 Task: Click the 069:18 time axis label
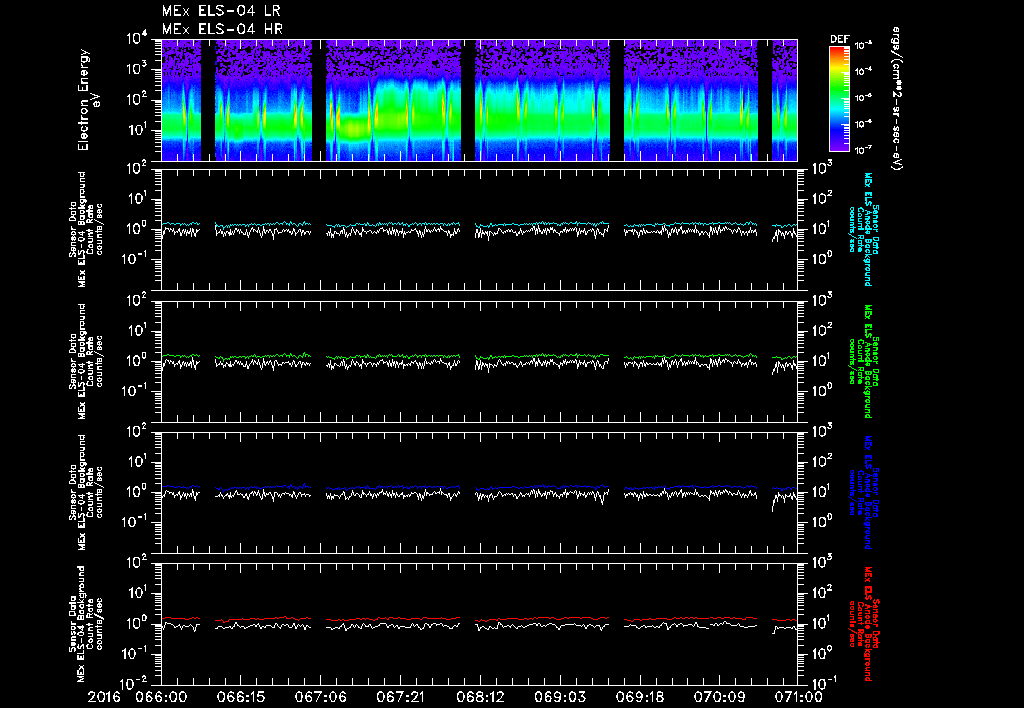point(640,697)
